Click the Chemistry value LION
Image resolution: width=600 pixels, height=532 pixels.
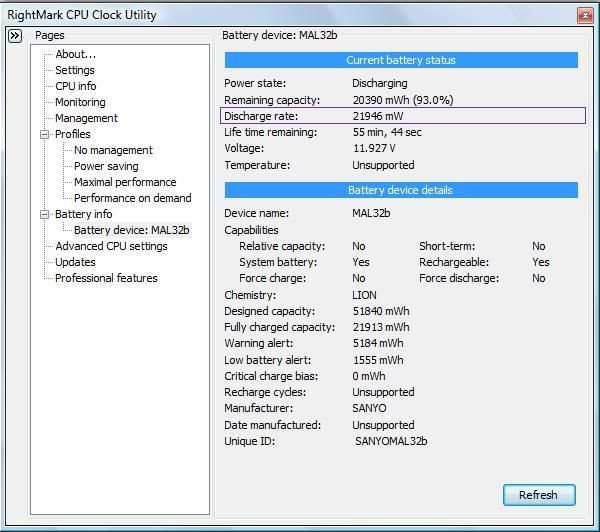click(x=364, y=295)
